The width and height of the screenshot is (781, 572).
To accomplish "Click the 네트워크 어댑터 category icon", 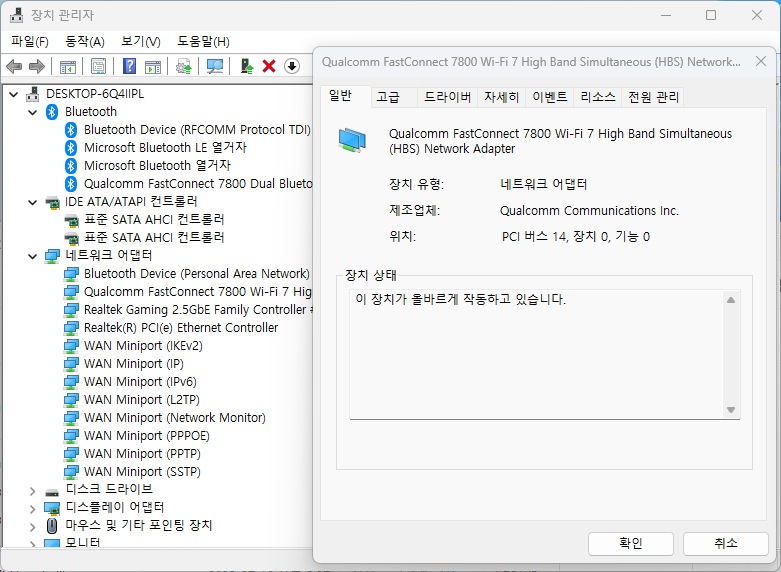I will [x=52, y=256].
